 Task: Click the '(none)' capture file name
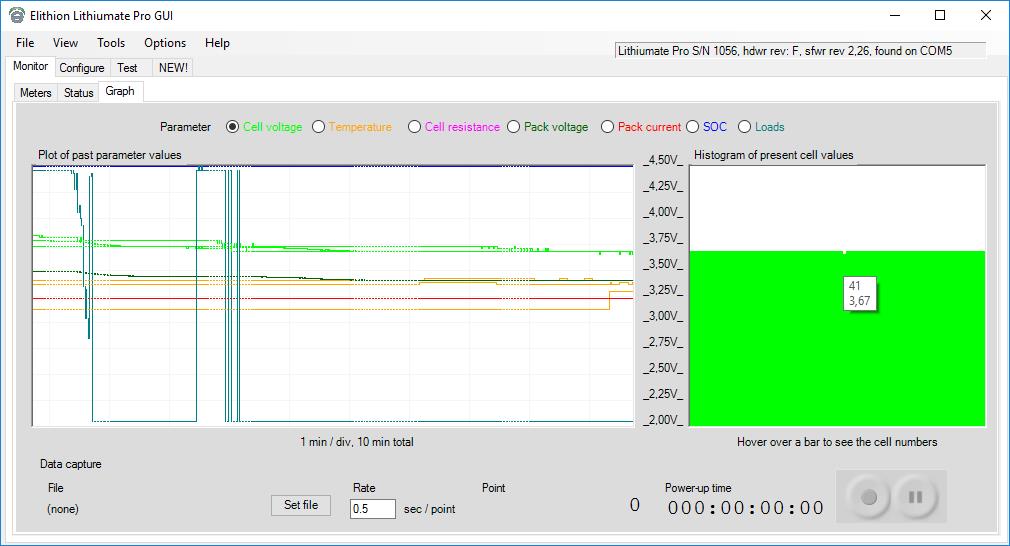62,509
